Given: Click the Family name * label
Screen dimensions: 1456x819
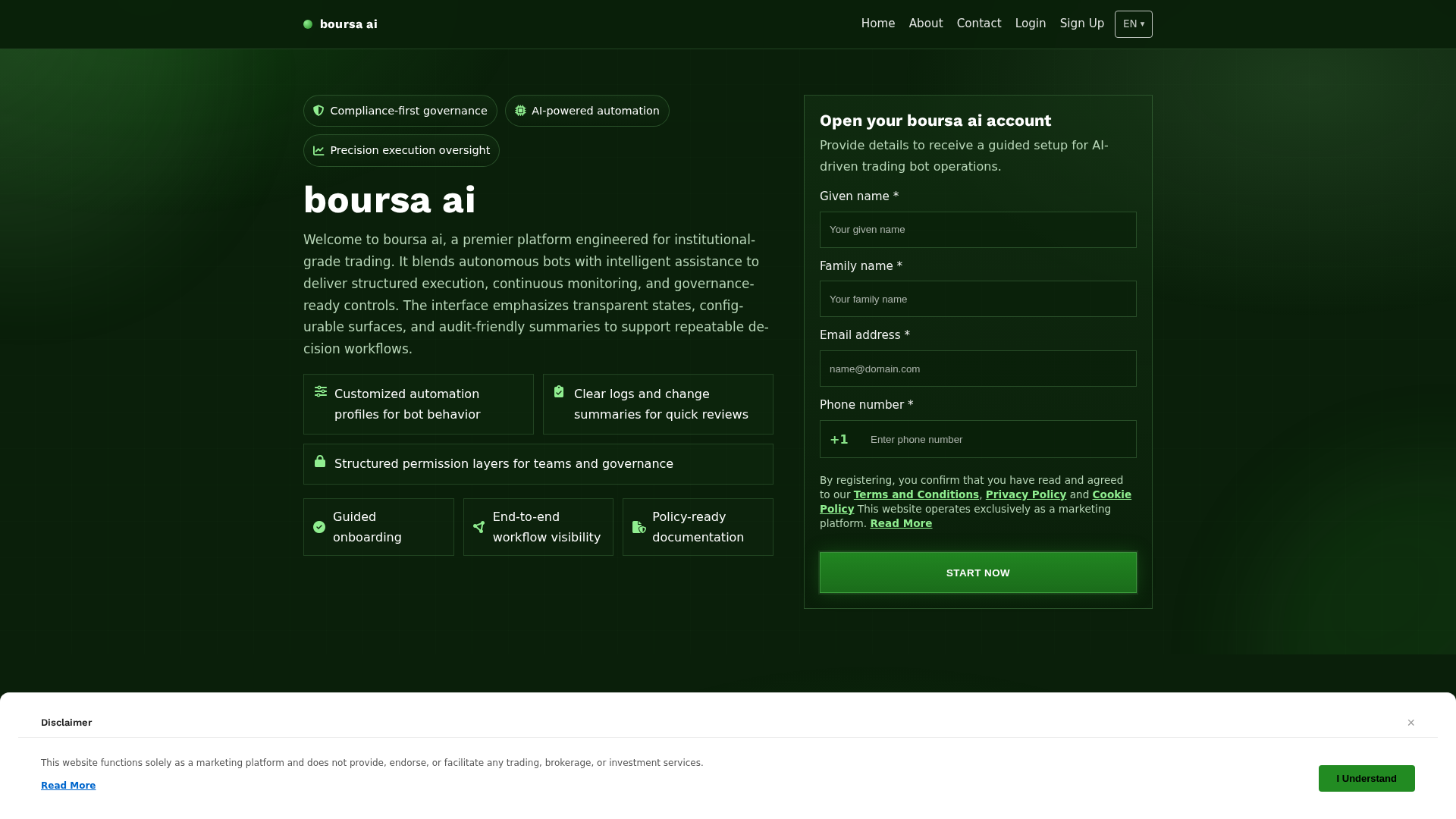Looking at the screenshot, I should (861, 266).
